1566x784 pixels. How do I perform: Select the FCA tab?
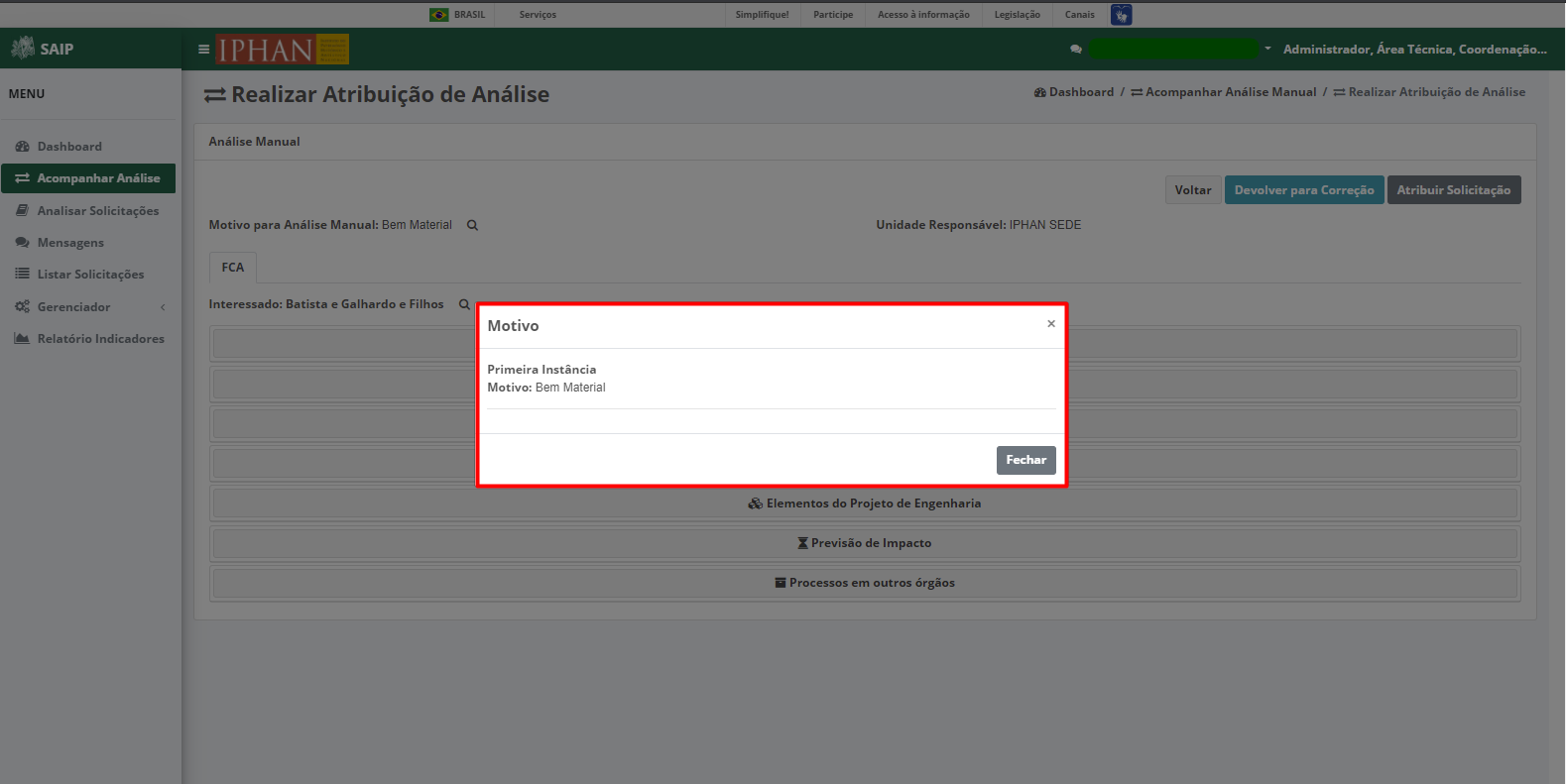233,268
